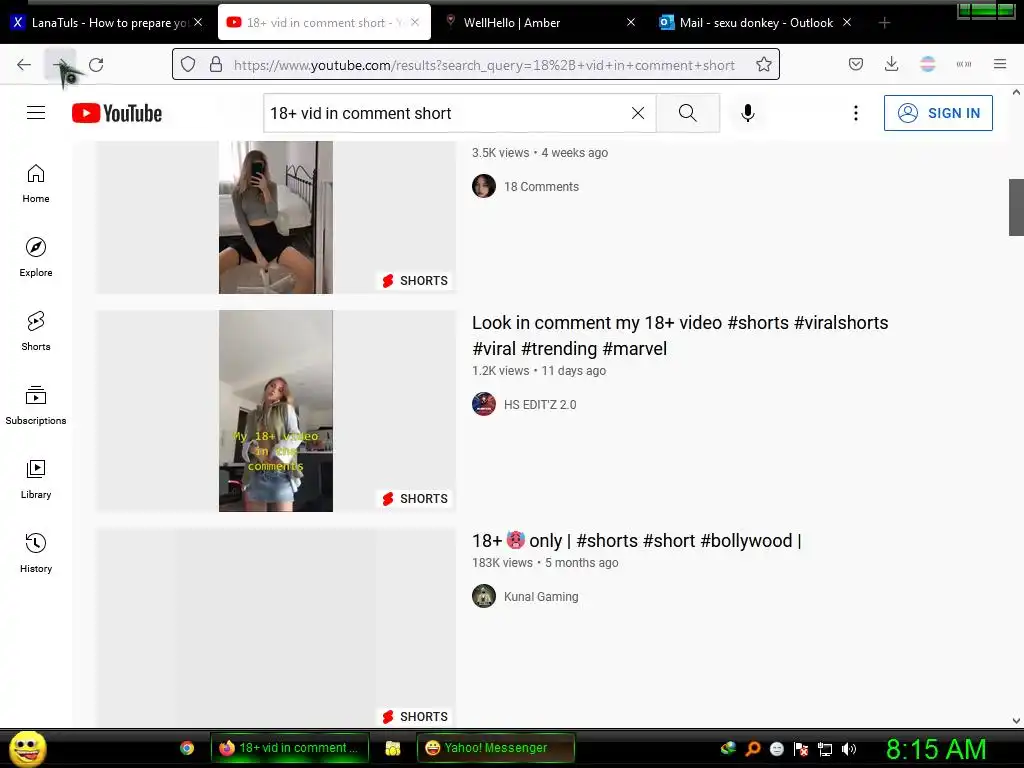The image size is (1024, 768).
Task: Open the YouTube guide hamburger menu
Action: tap(36, 113)
